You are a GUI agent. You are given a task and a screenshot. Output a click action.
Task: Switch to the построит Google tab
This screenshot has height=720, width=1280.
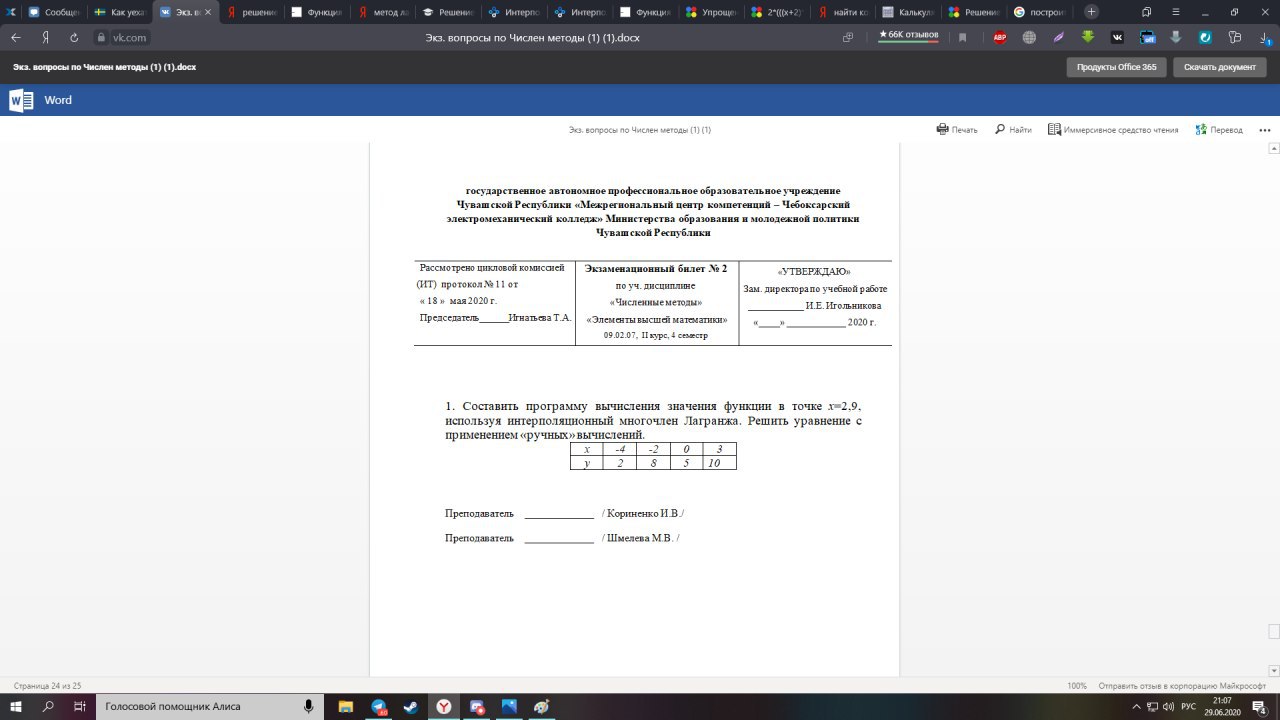click(x=1042, y=12)
